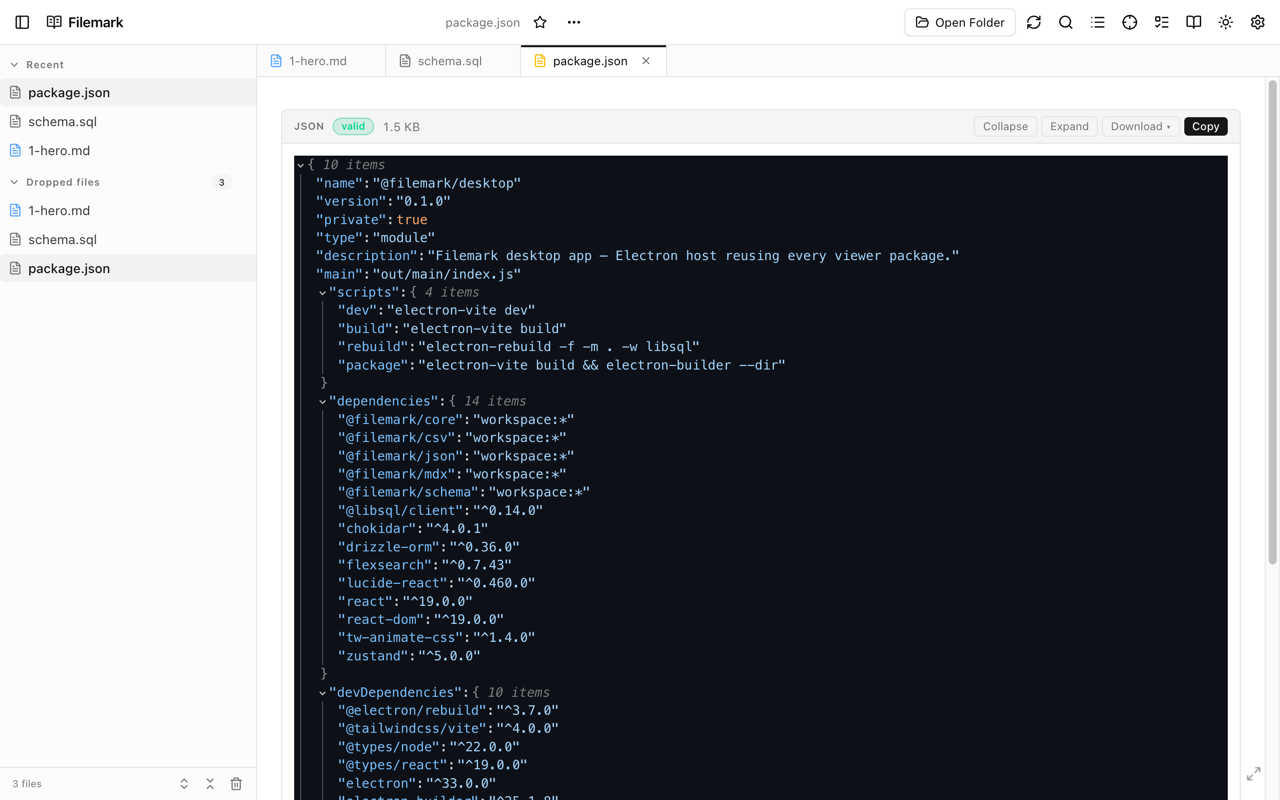This screenshot has width=1280, height=800.
Task: Open the reading mode book icon
Action: [1194, 22]
